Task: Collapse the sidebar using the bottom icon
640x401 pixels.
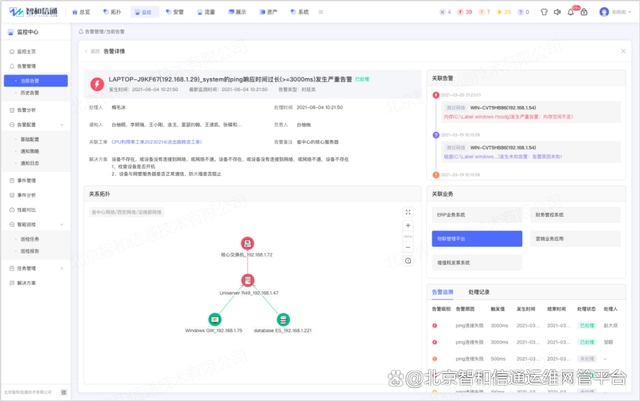Action: click(x=64, y=392)
